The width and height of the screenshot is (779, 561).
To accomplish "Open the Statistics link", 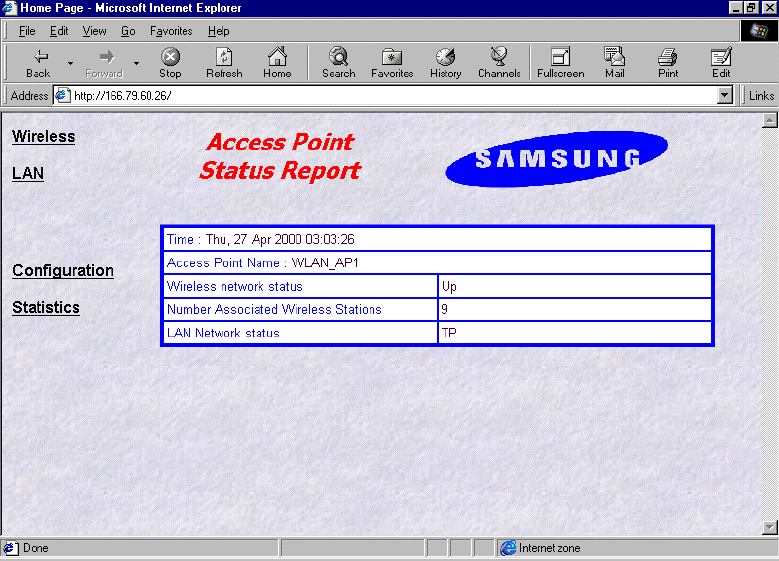I will tap(46, 308).
